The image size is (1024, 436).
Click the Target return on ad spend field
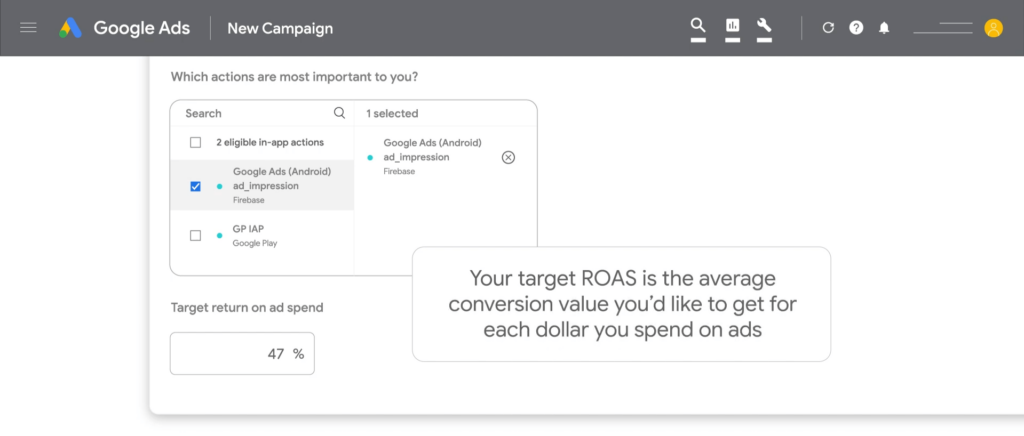tap(242, 354)
